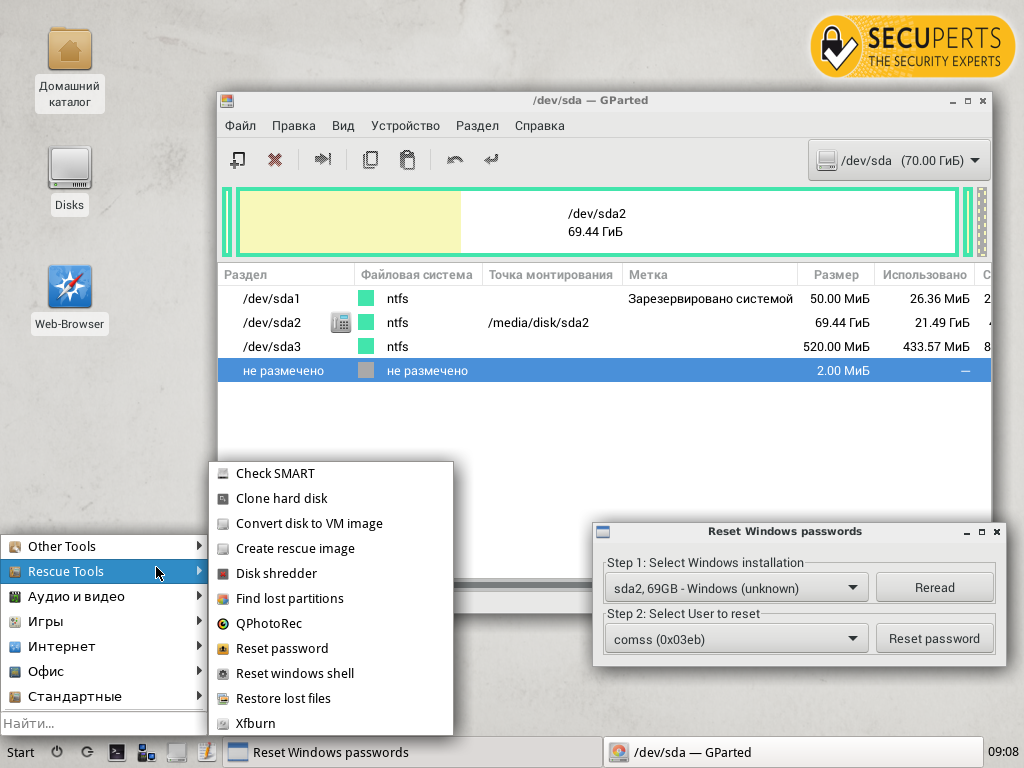The image size is (1024, 768).
Task: Launch Xfburn from the menu
Action: coord(331,724)
